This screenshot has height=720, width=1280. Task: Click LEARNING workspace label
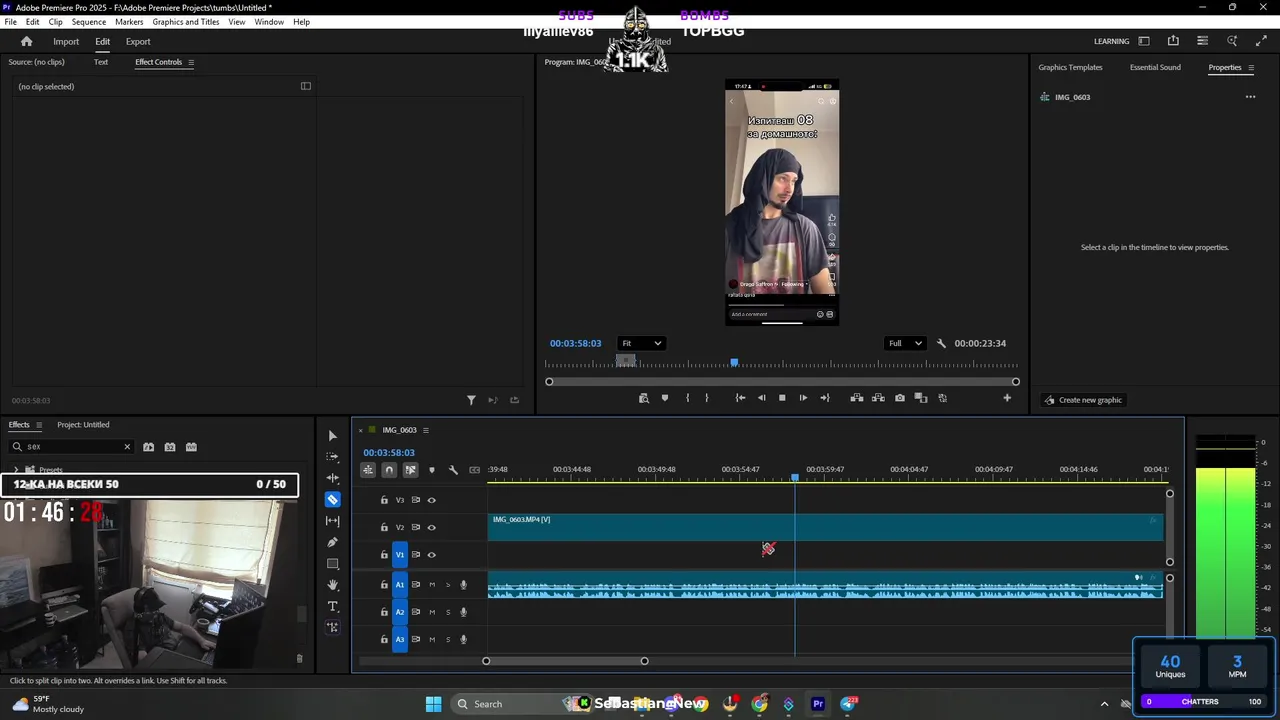click(1111, 41)
